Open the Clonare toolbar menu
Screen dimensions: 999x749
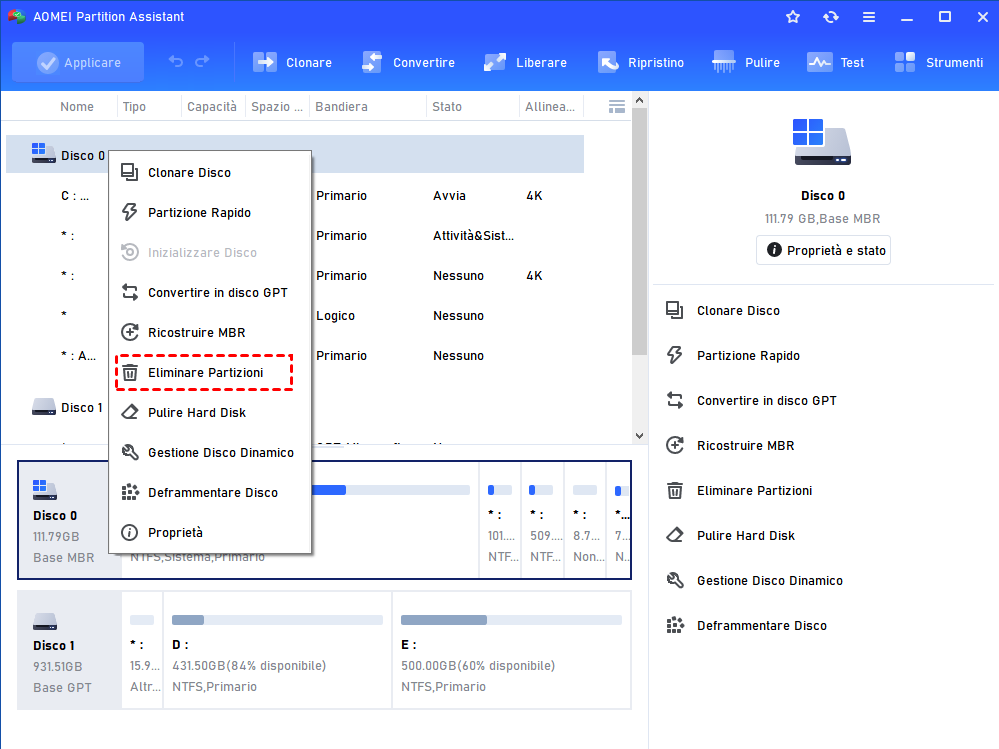pyautogui.click(x=292, y=62)
